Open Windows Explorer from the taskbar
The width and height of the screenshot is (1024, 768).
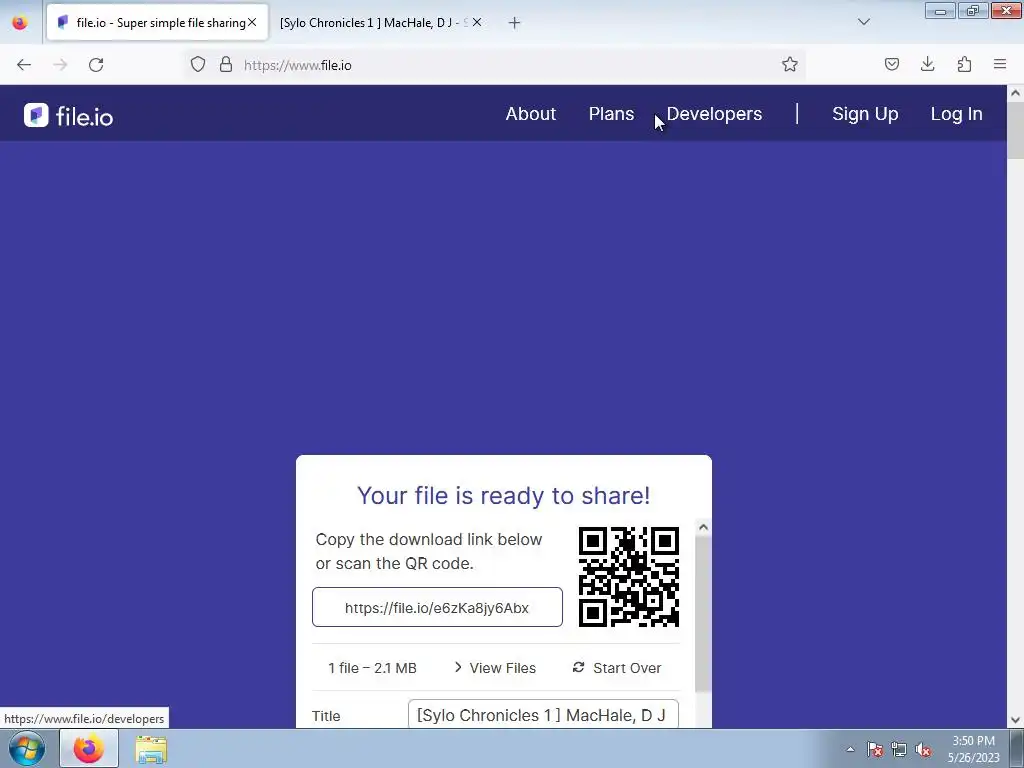(151, 749)
